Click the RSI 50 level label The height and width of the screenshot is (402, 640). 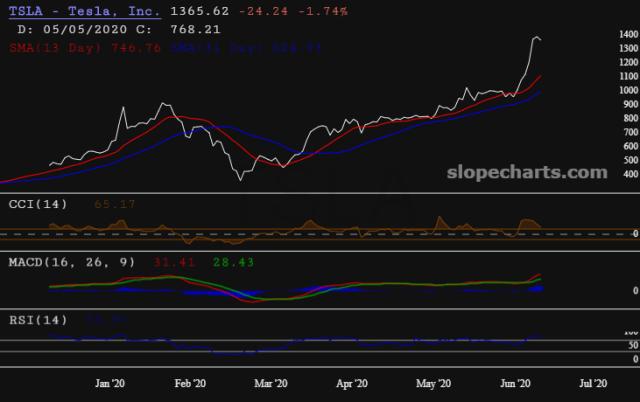pos(633,345)
